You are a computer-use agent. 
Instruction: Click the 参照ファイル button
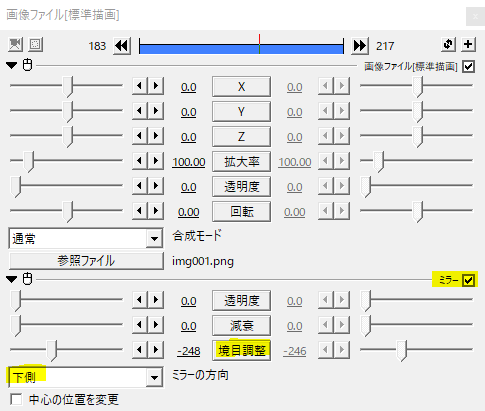[x=86, y=261]
